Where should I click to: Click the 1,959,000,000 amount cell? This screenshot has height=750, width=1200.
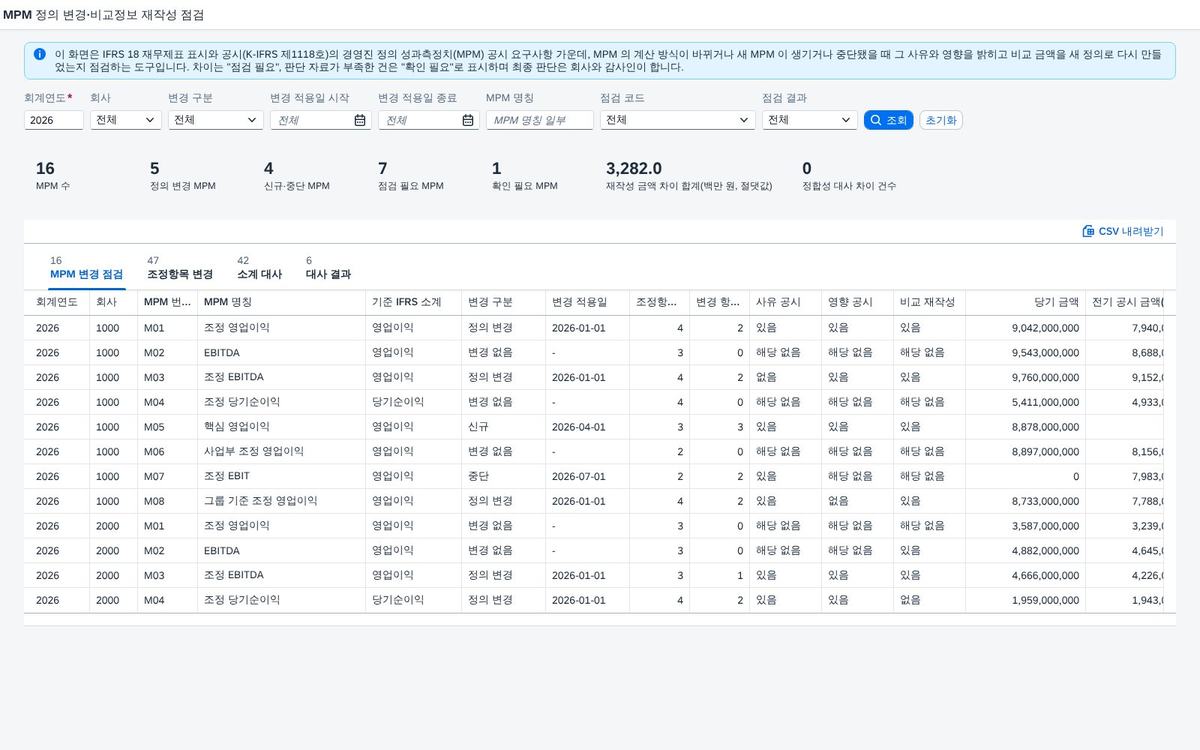(x=1026, y=601)
